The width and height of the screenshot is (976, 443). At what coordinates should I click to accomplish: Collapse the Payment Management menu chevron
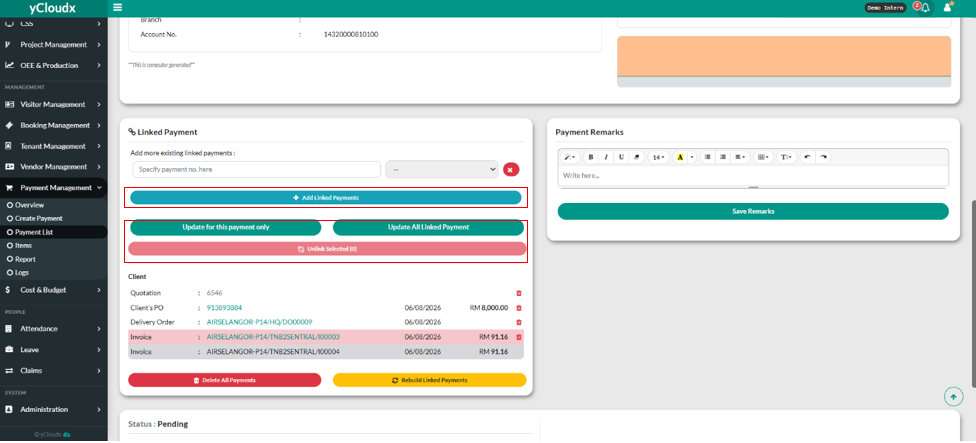pos(100,188)
